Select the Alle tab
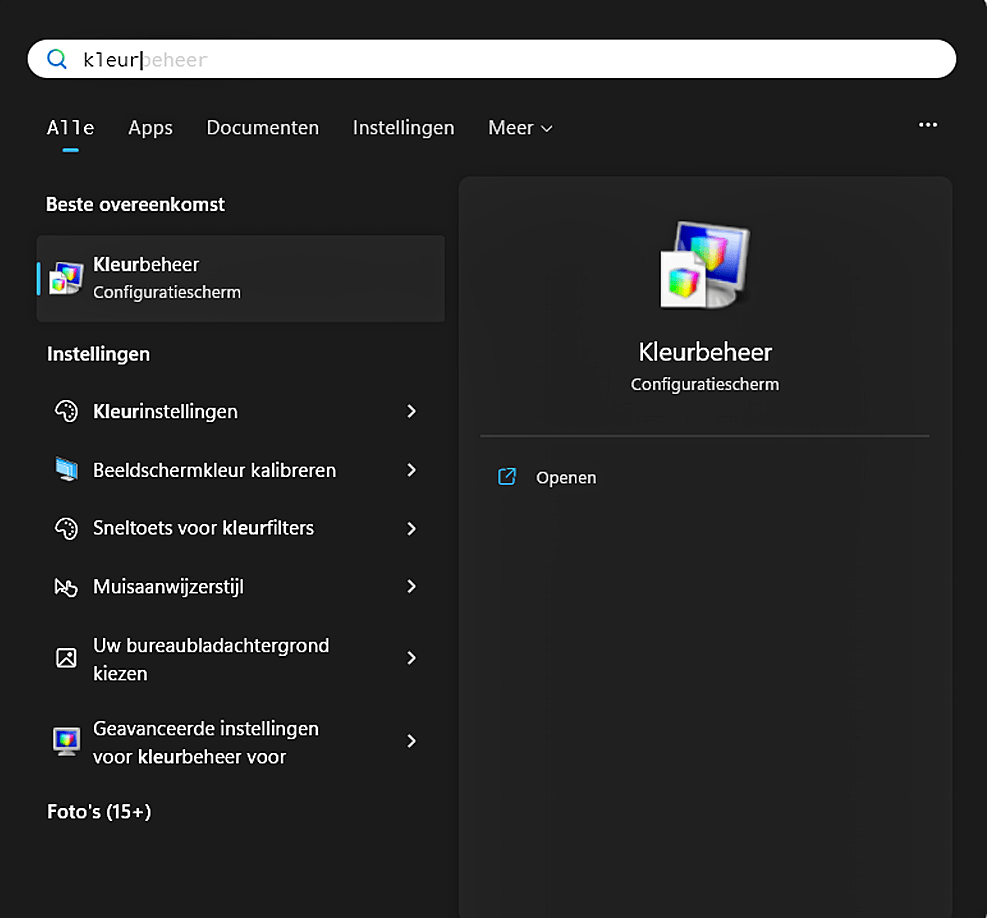987x918 pixels. click(70, 128)
